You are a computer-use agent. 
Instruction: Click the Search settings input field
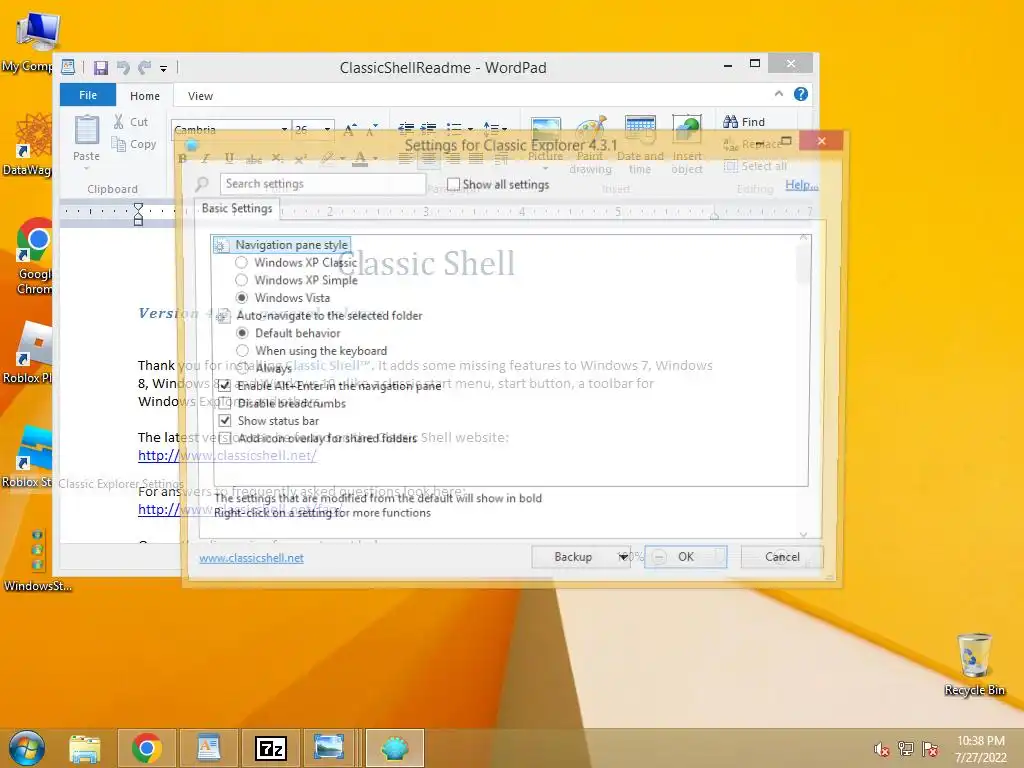tap(323, 184)
